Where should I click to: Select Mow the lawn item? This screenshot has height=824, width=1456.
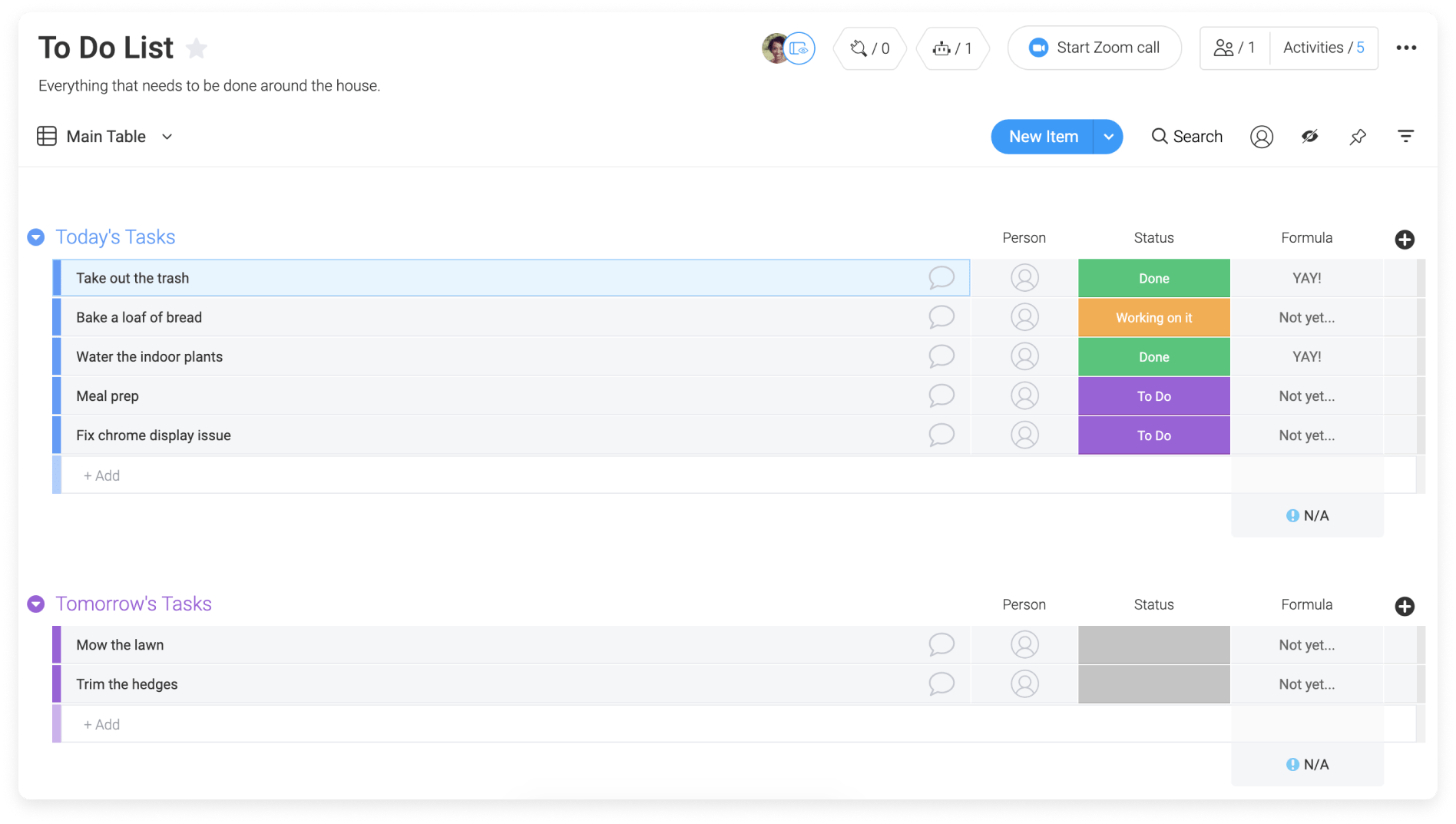[120, 644]
